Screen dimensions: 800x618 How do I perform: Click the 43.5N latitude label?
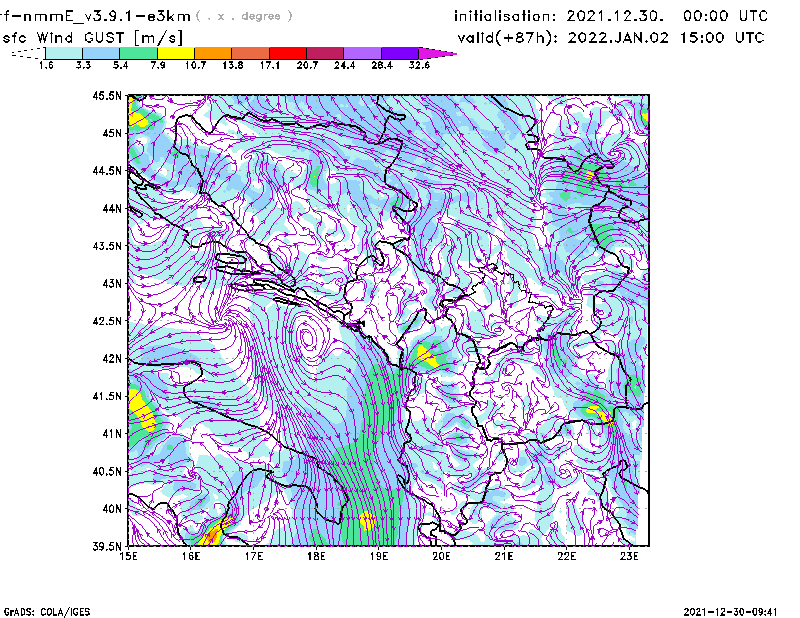pos(108,245)
